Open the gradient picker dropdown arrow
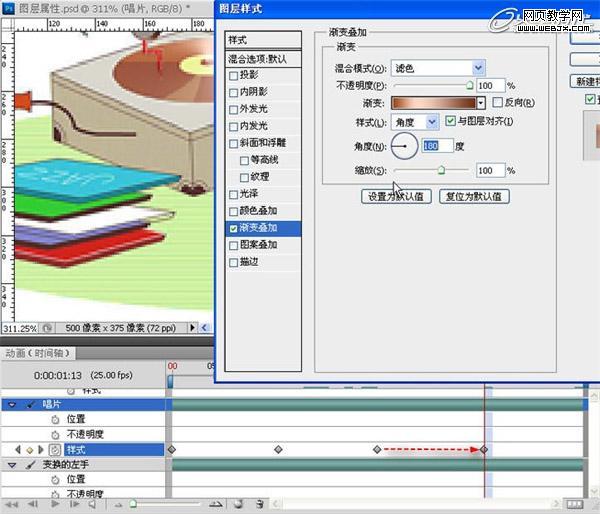Image resolution: width=600 pixels, height=514 pixels. [x=481, y=103]
